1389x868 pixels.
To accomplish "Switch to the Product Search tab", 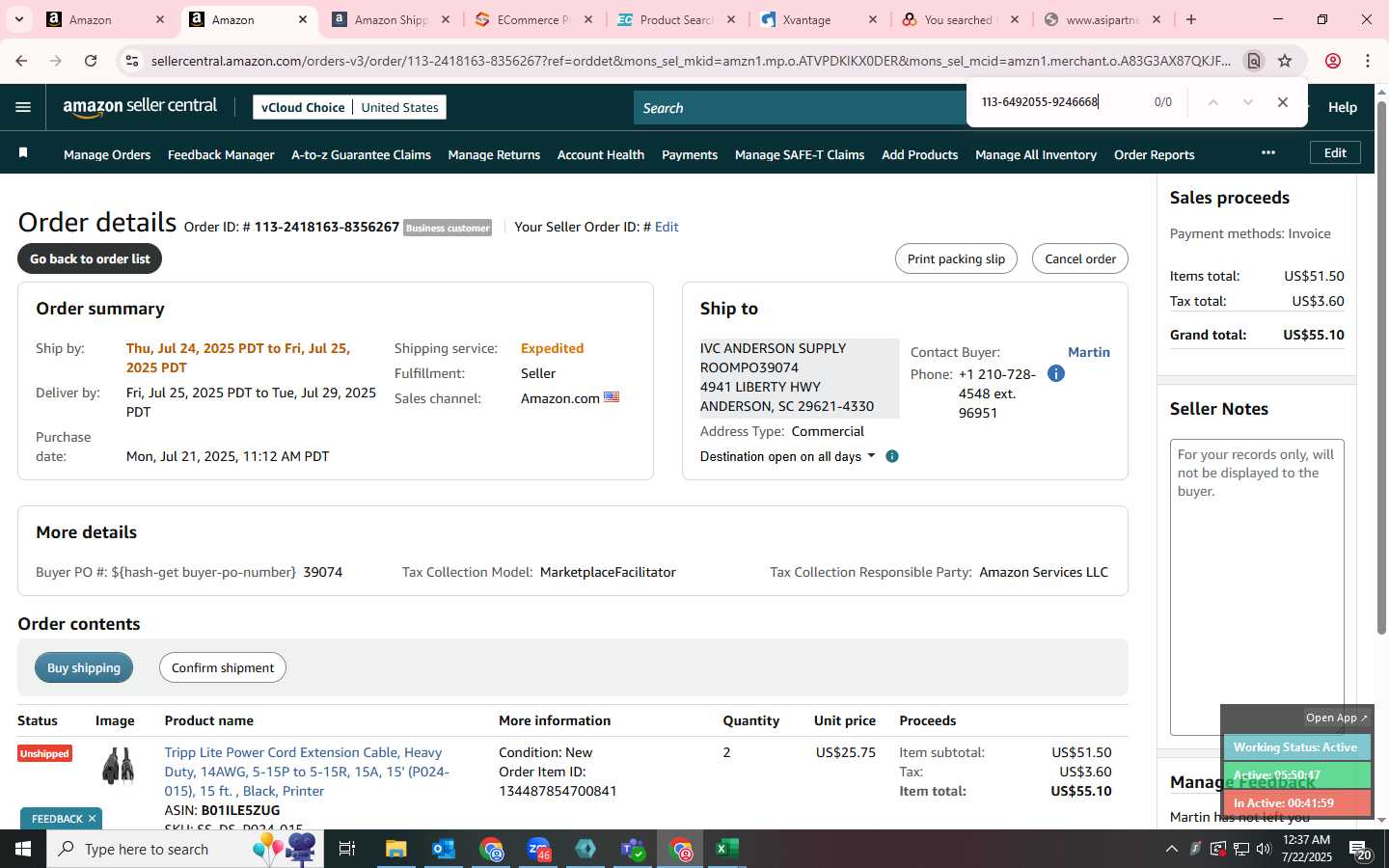I will (676, 19).
